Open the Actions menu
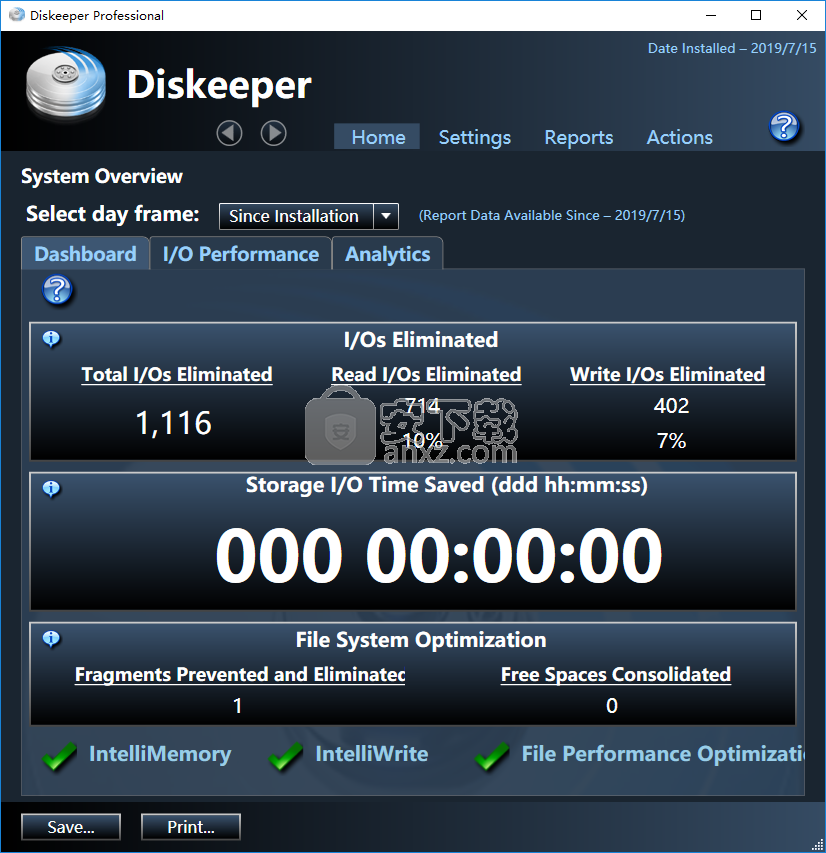 pyautogui.click(x=679, y=137)
